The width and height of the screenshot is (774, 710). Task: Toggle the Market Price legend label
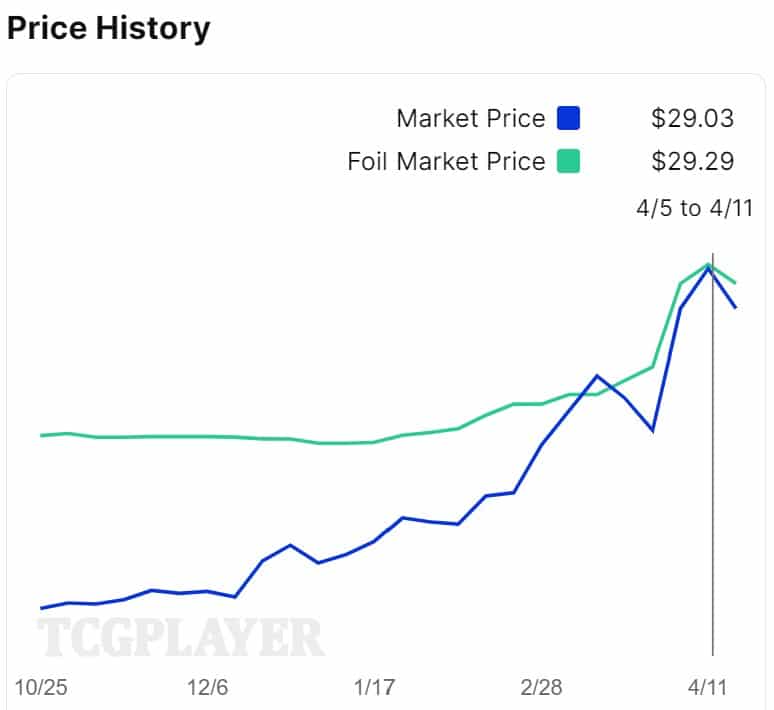click(471, 119)
